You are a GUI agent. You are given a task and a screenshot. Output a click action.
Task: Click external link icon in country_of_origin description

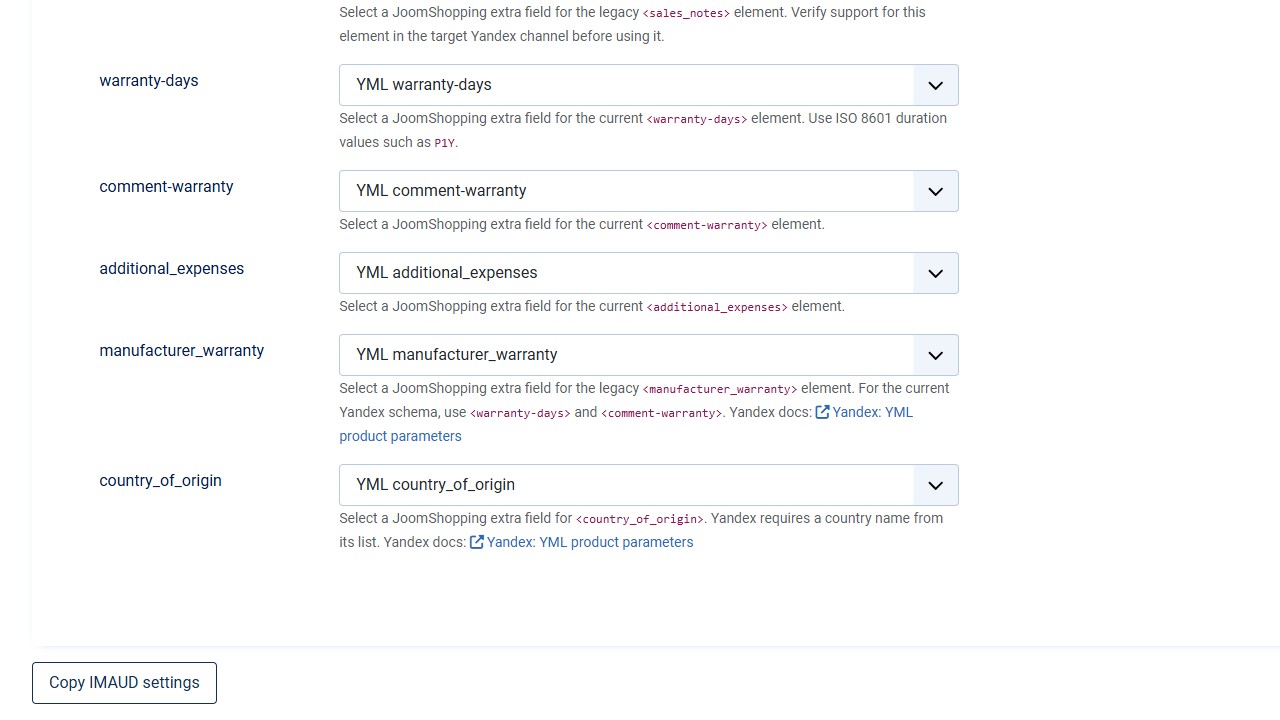pos(477,542)
